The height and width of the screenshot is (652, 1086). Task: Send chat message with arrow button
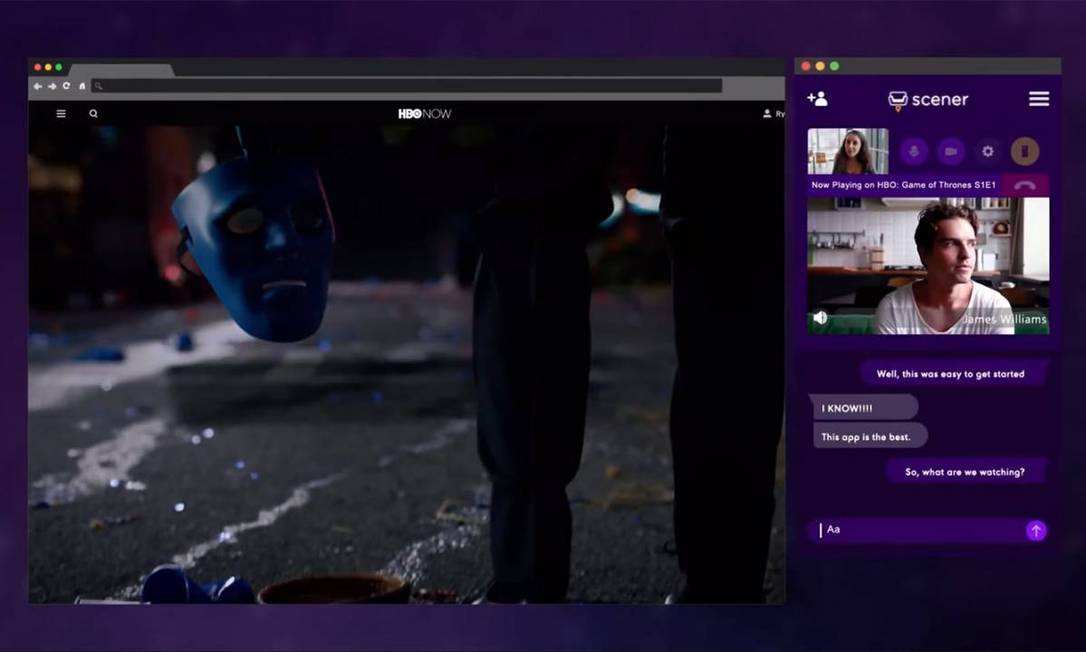coord(1036,531)
